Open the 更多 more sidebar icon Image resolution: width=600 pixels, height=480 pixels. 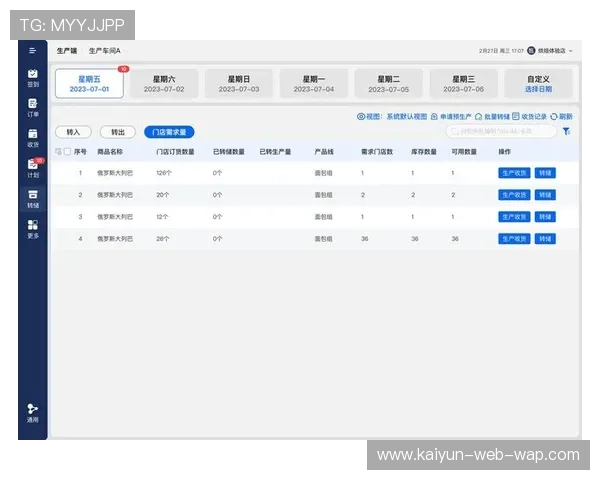(x=33, y=229)
